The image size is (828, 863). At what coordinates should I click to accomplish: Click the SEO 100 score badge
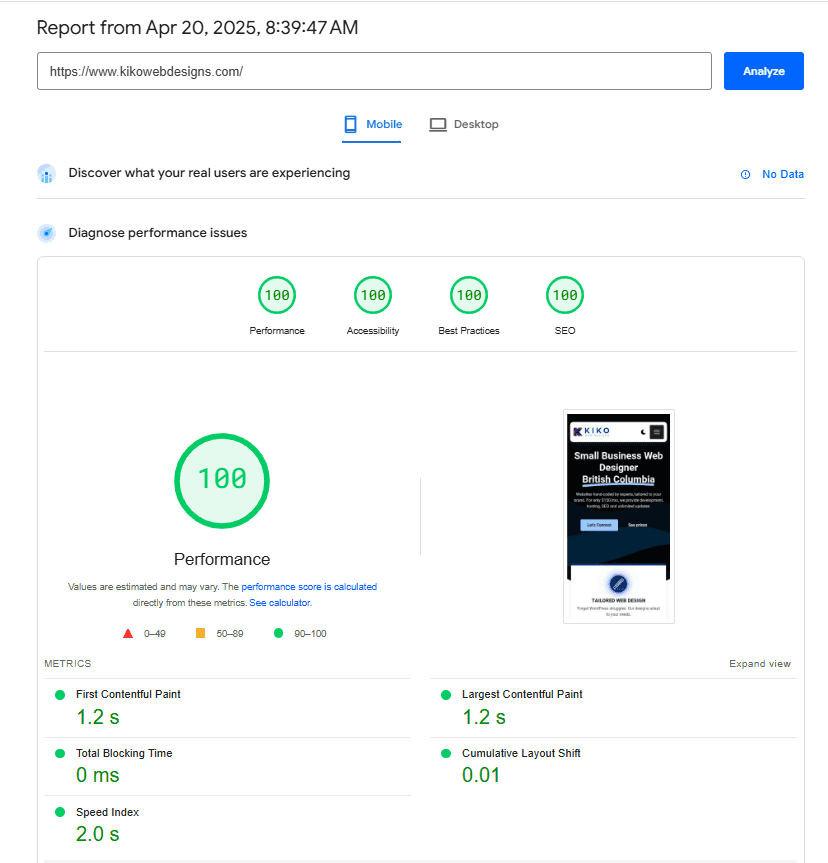(564, 295)
